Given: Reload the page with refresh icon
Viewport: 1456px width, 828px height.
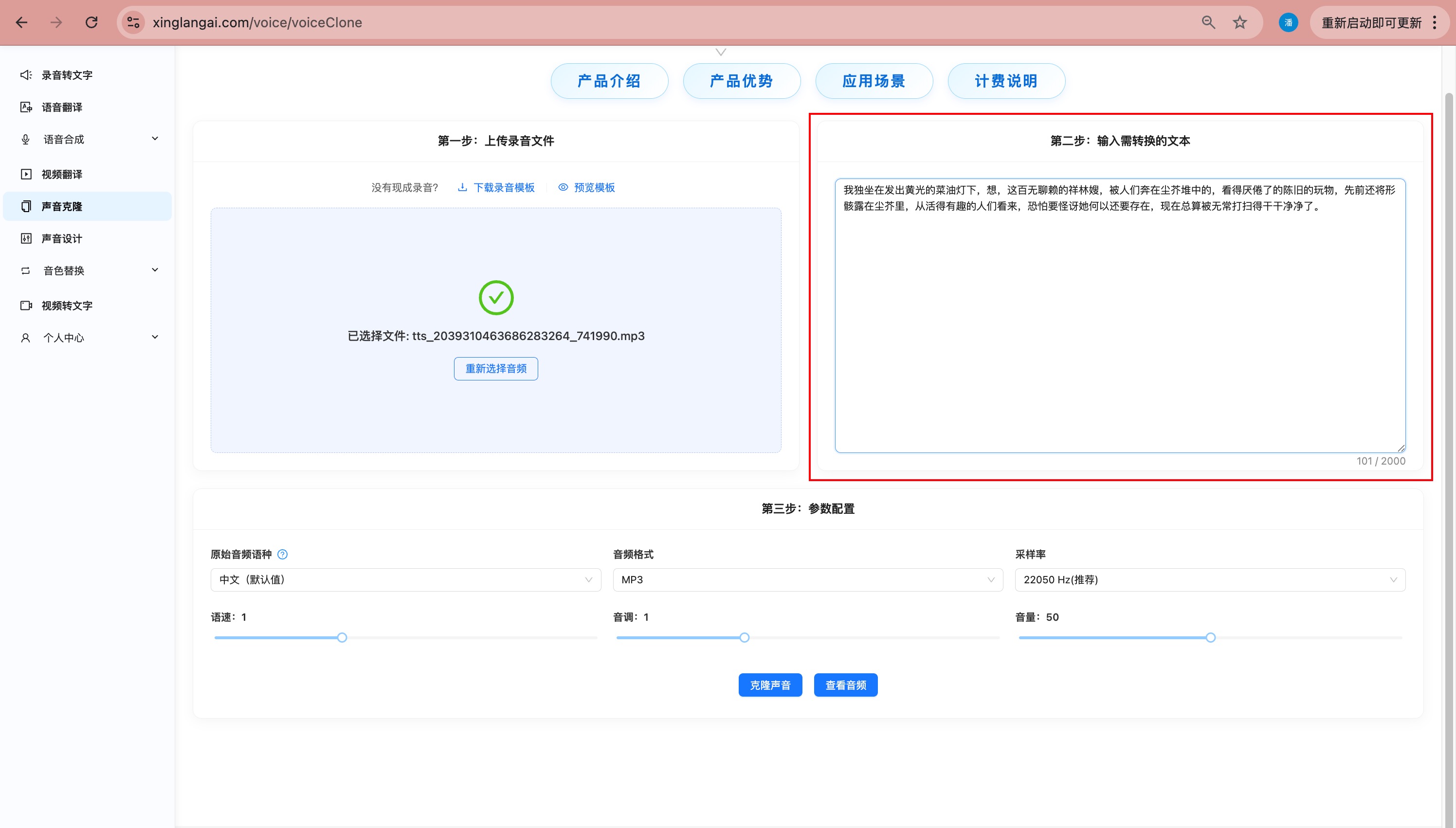Looking at the screenshot, I should [91, 22].
